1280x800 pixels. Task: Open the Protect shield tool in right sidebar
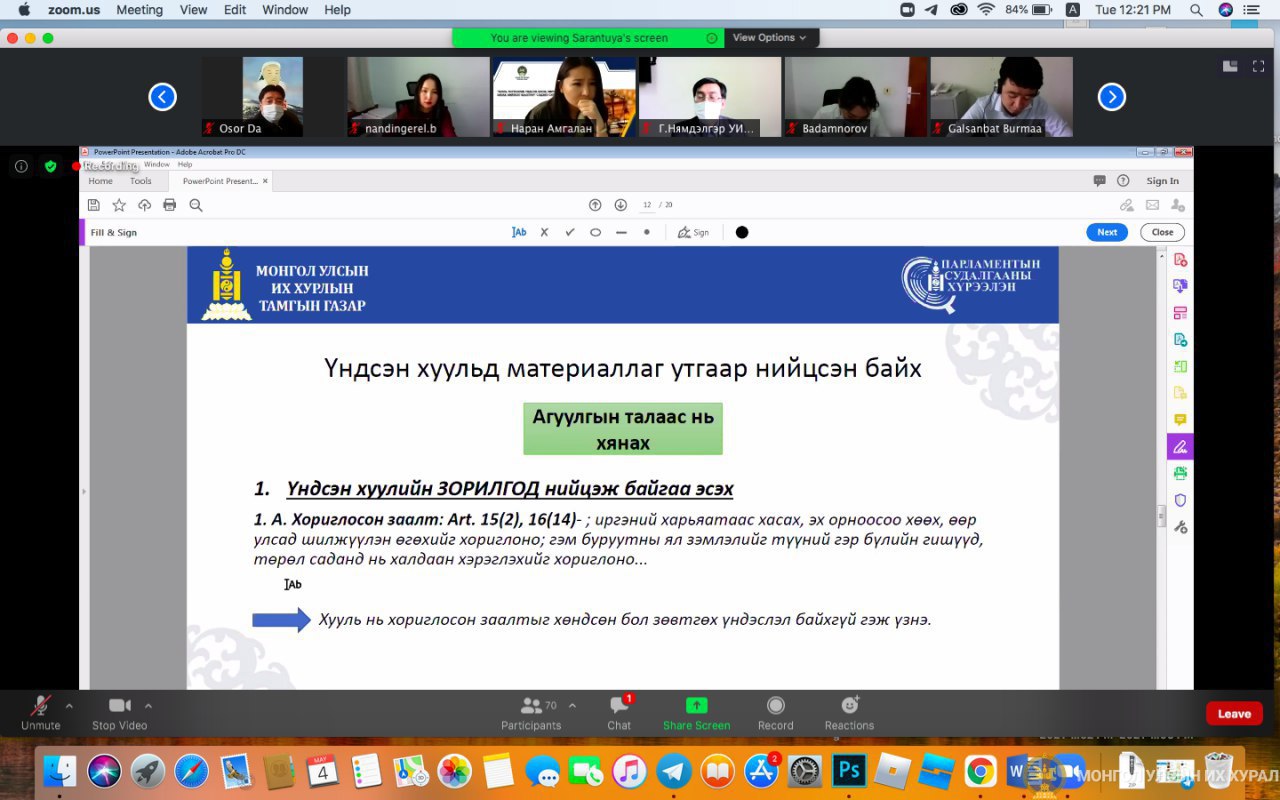(1180, 500)
